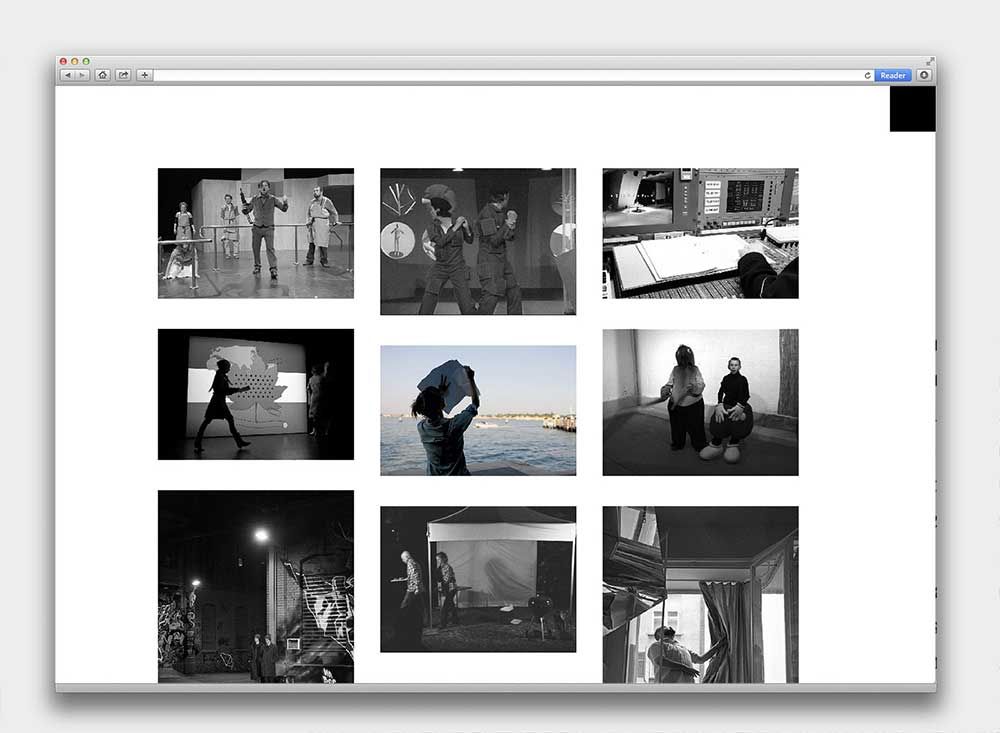Open the home page via house icon
The height and width of the screenshot is (733, 1000).
point(102,75)
